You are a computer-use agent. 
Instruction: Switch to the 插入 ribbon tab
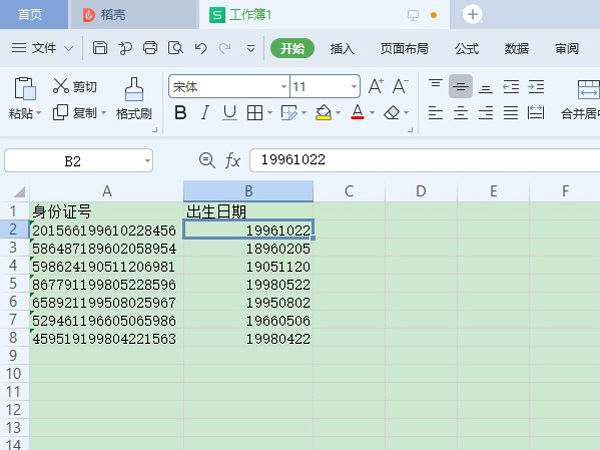point(342,48)
